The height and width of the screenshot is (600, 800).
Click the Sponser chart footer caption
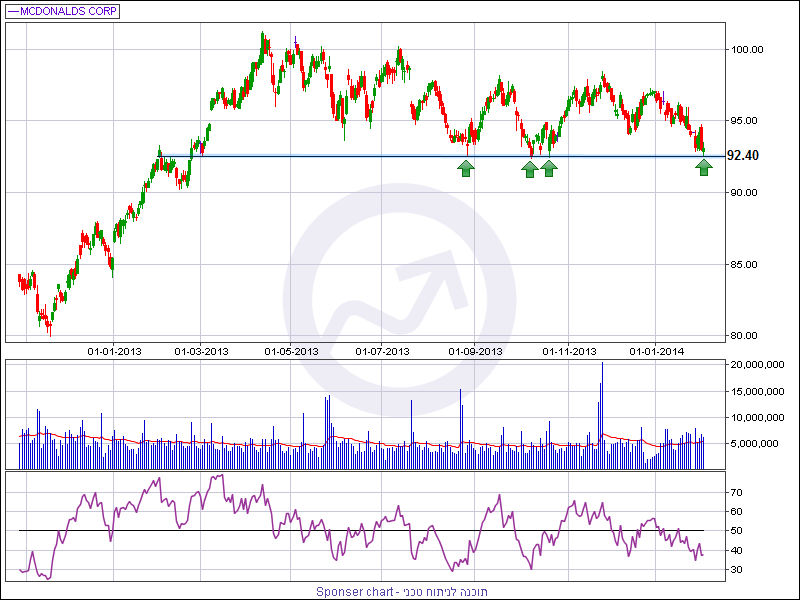tap(402, 592)
